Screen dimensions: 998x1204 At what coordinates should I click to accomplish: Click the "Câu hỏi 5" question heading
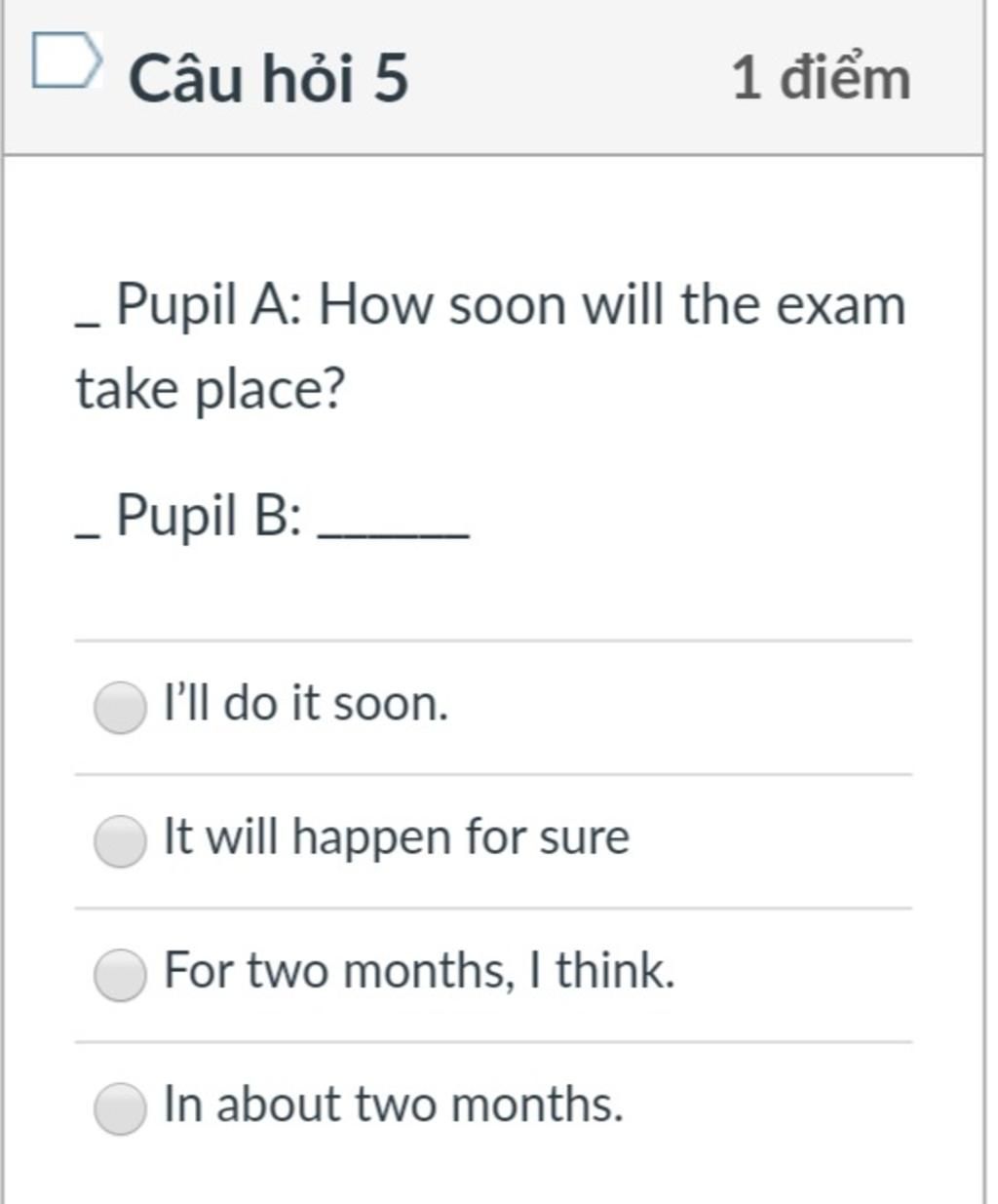[x=269, y=78]
